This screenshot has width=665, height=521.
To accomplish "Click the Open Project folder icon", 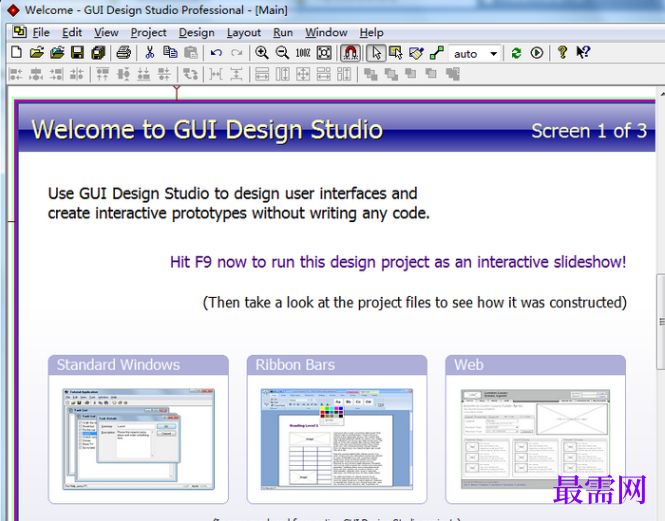I will (57, 53).
